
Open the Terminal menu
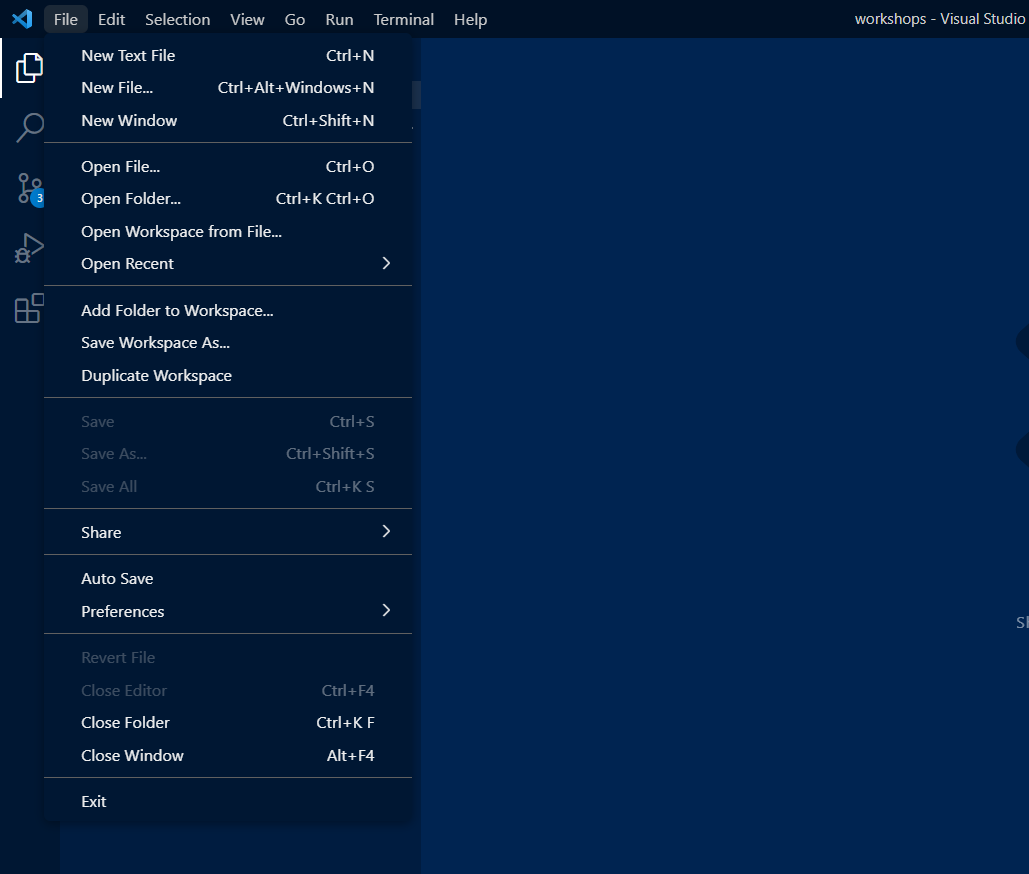(x=403, y=19)
